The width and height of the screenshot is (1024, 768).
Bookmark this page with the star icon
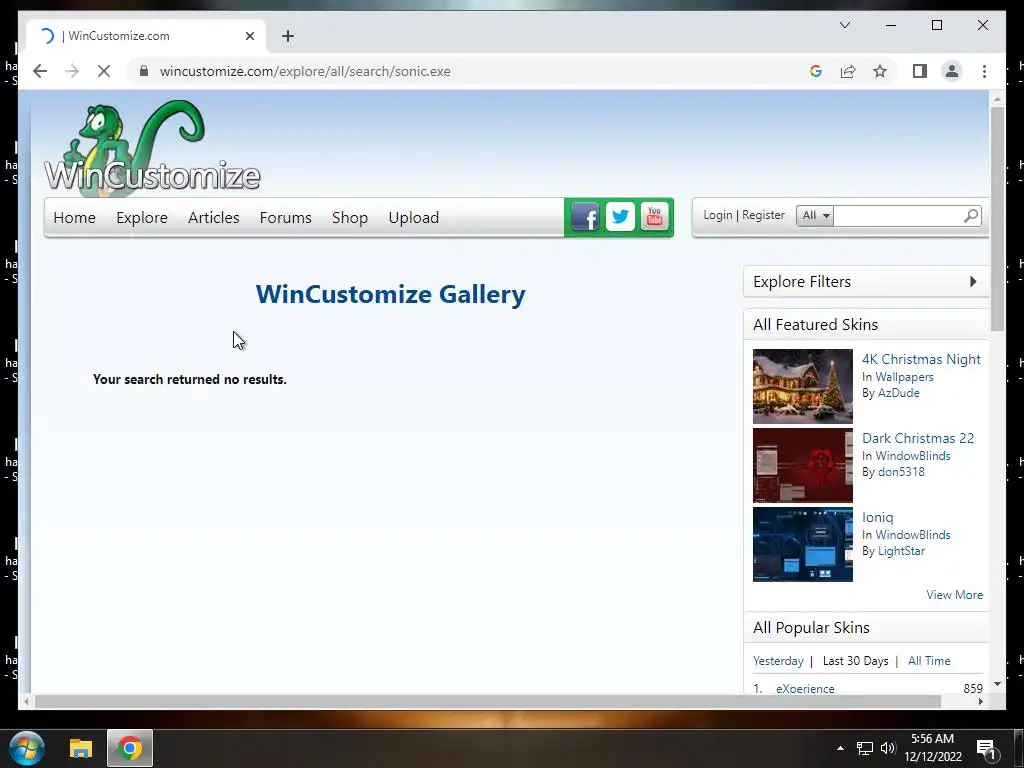[x=880, y=71]
